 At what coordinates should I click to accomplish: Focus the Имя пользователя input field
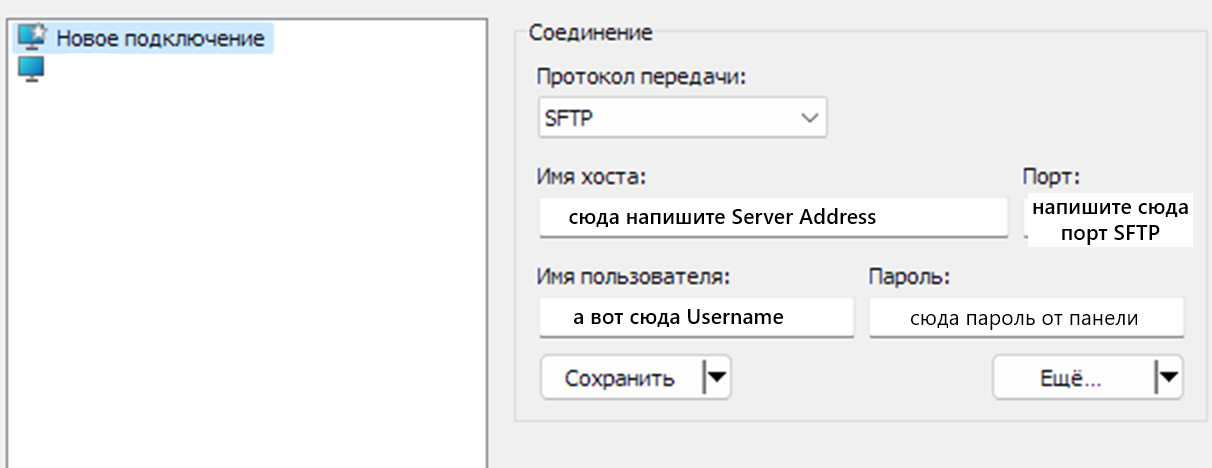697,318
